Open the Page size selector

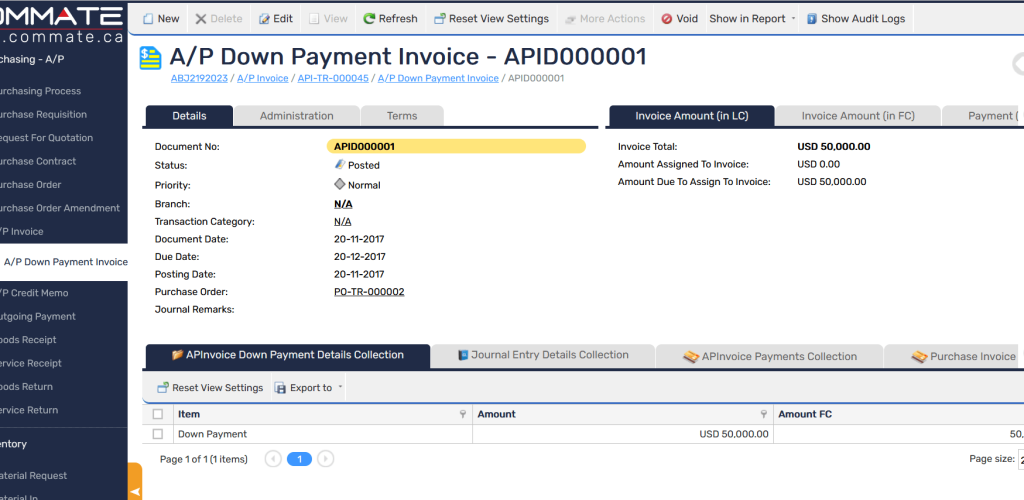[x=1021, y=459]
